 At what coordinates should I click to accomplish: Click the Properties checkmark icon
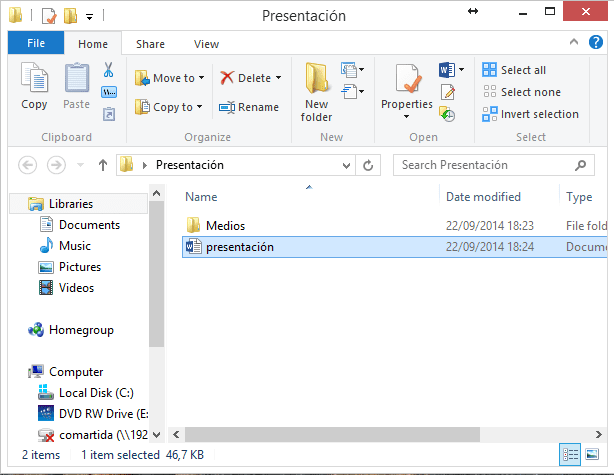[407, 78]
